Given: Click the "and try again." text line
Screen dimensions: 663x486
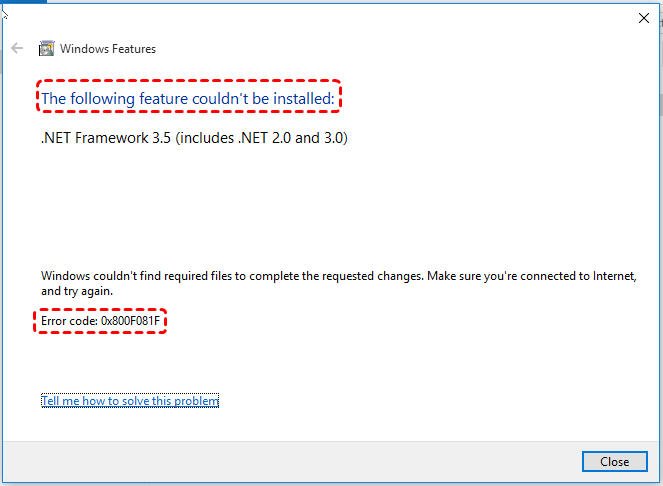Looking at the screenshot, I should tap(77, 291).
